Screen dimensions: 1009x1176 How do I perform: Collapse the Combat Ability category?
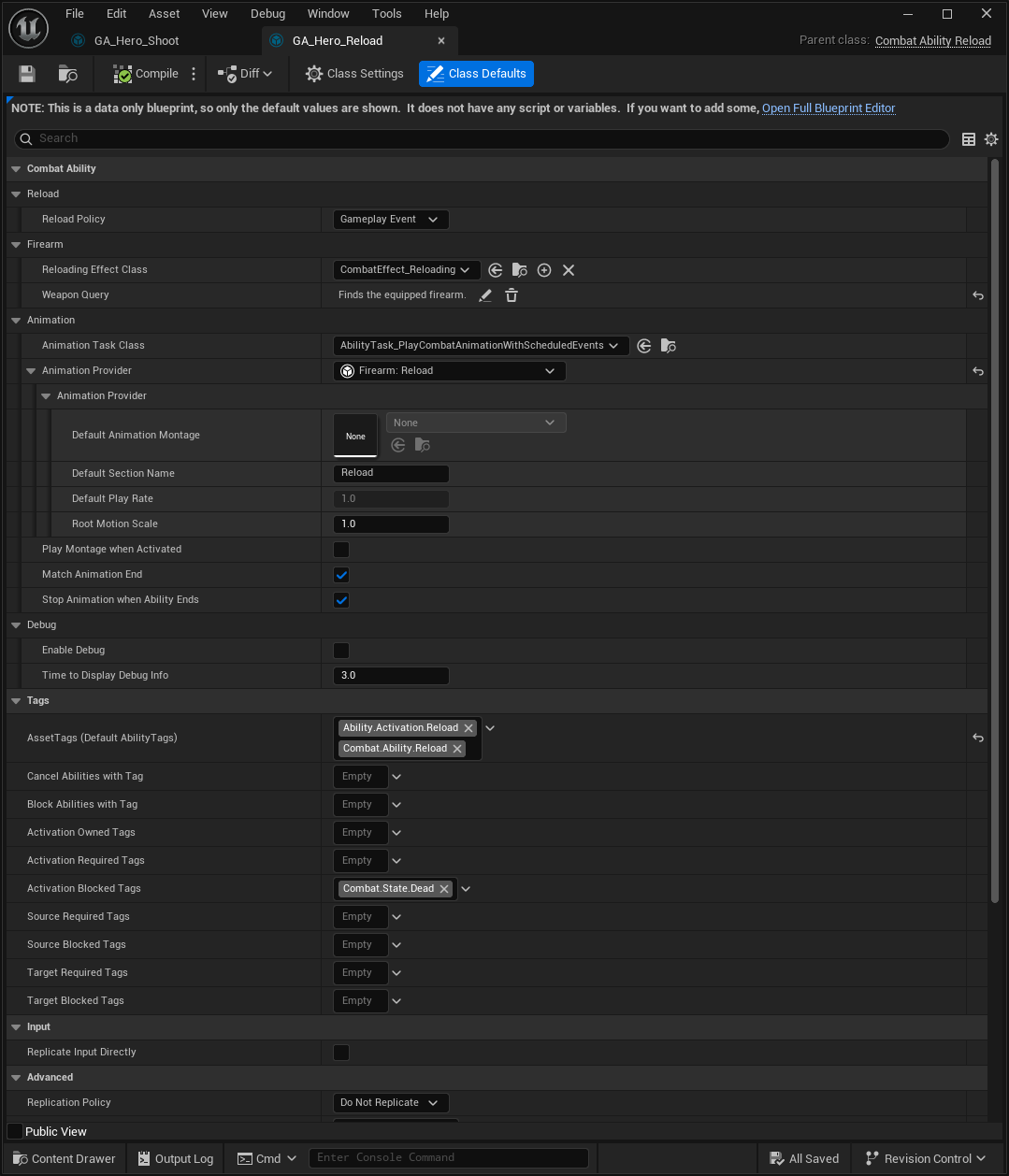click(16, 169)
